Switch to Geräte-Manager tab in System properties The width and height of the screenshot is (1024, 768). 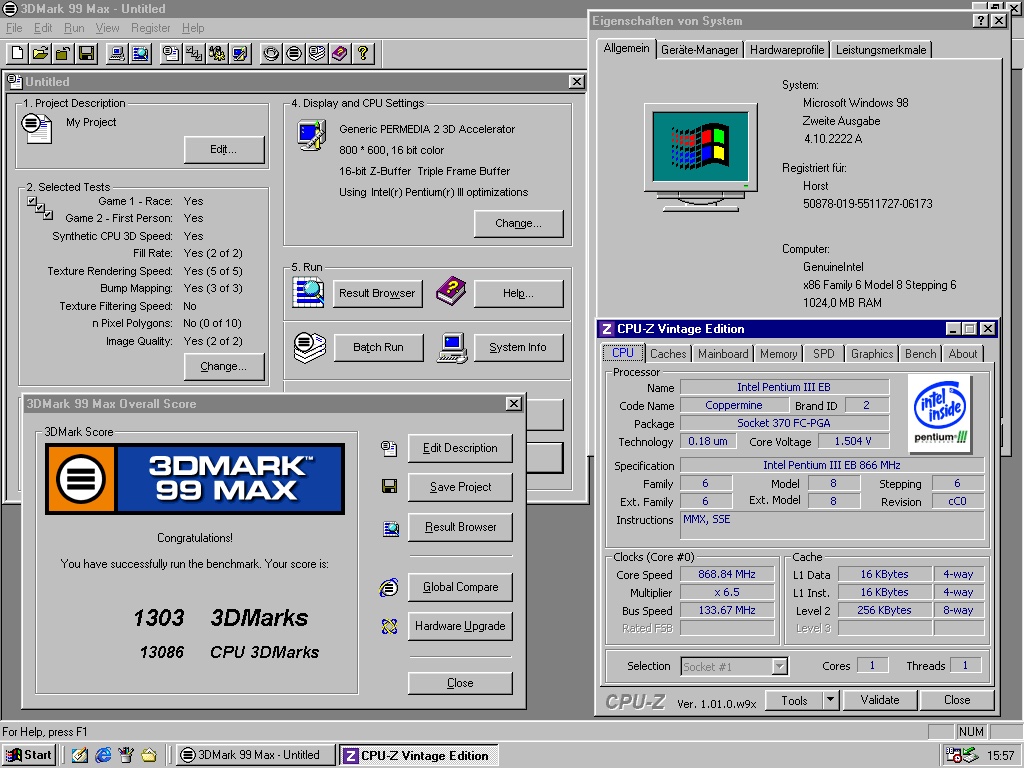tap(699, 50)
